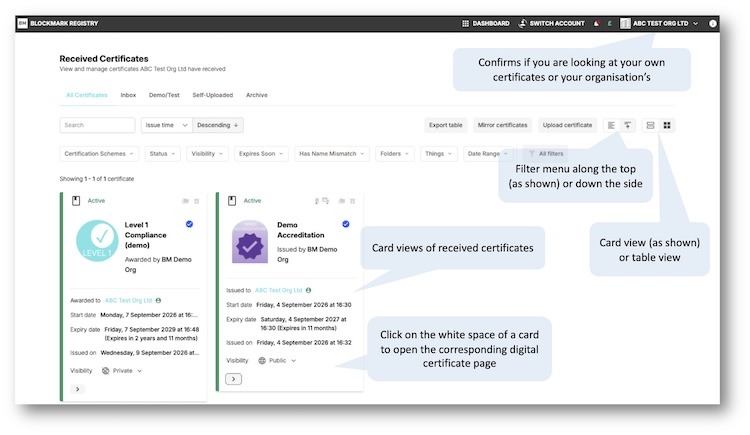Choose top filter menu layout icon
The width and height of the screenshot is (750, 435).
click(628, 125)
